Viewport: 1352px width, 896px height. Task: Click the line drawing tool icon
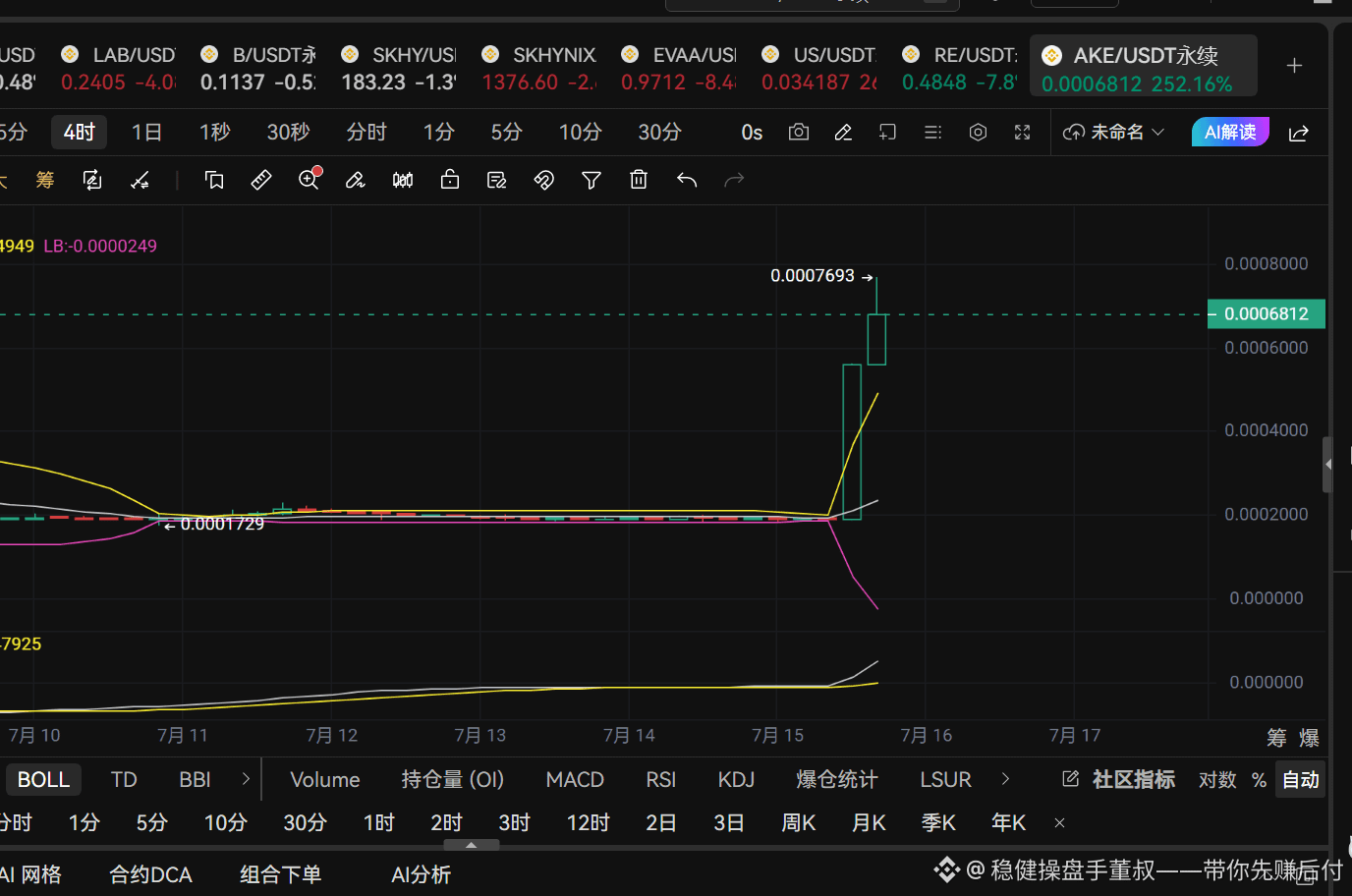coord(141,180)
